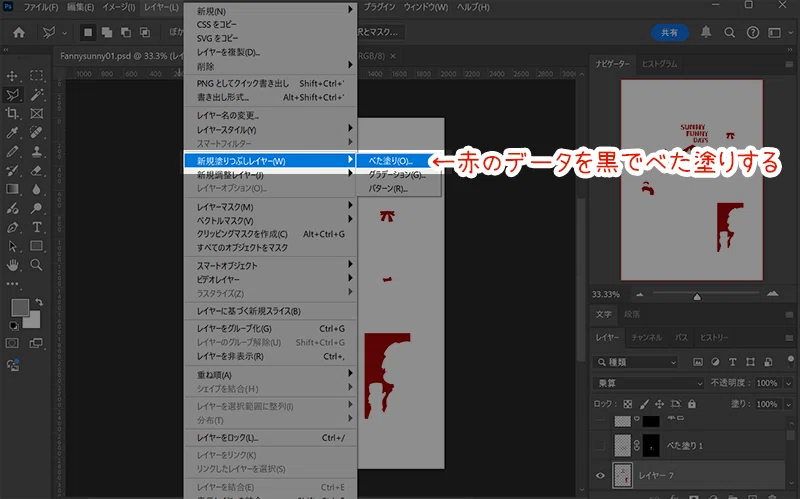The height and width of the screenshot is (499, 800).
Task: Open the search magnifier in top bar
Action: coord(730,33)
